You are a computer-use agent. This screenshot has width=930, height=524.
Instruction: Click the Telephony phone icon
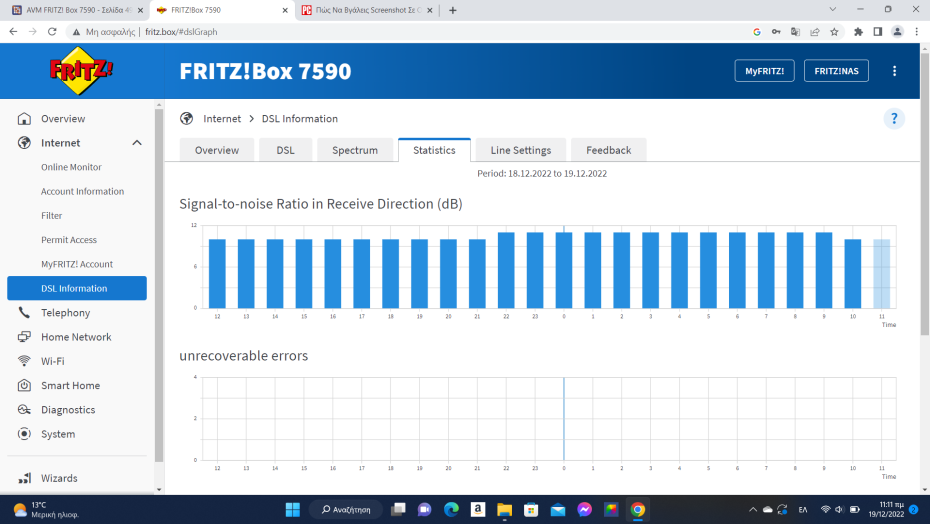(x=24, y=313)
